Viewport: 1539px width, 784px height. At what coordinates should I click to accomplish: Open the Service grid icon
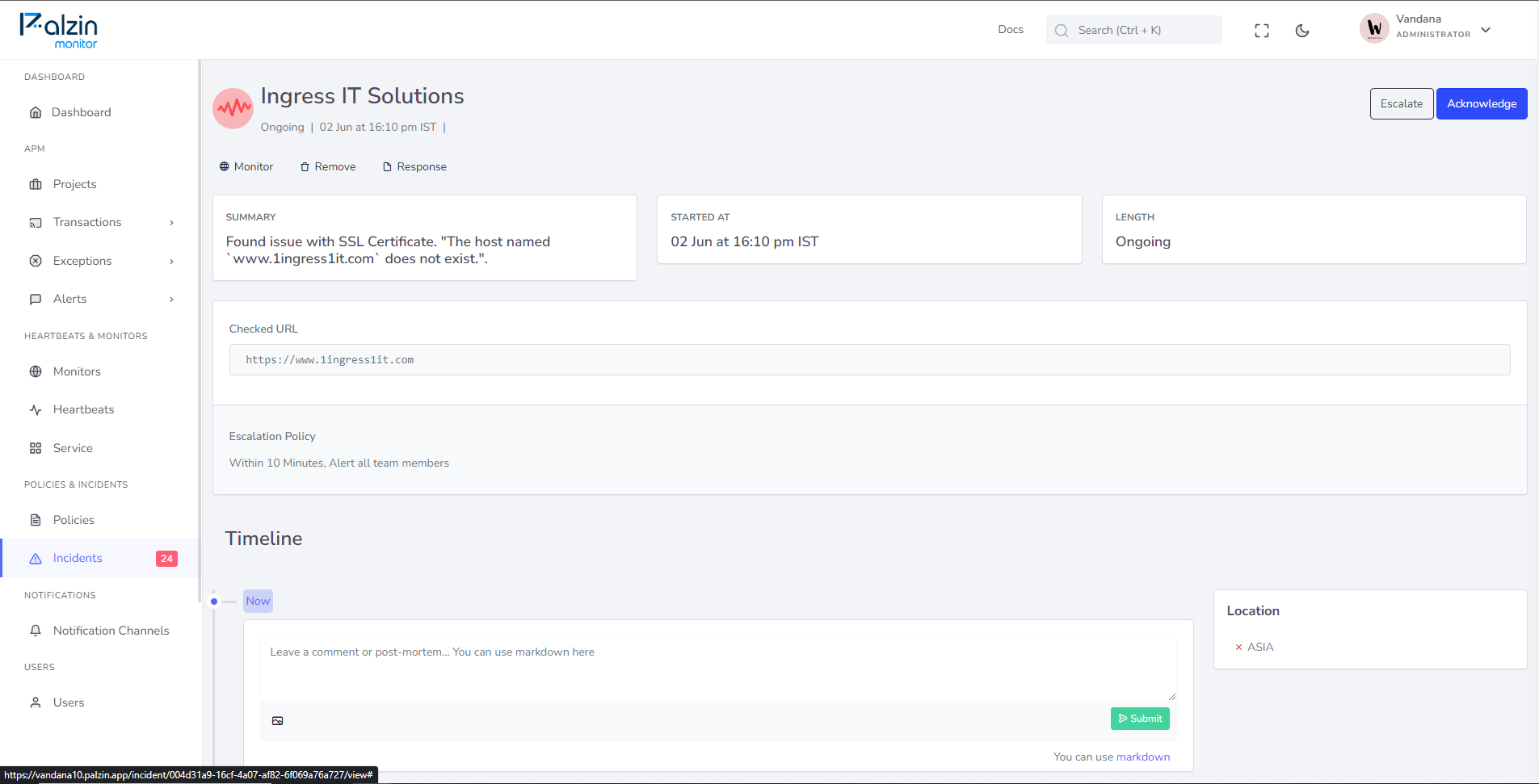point(36,448)
